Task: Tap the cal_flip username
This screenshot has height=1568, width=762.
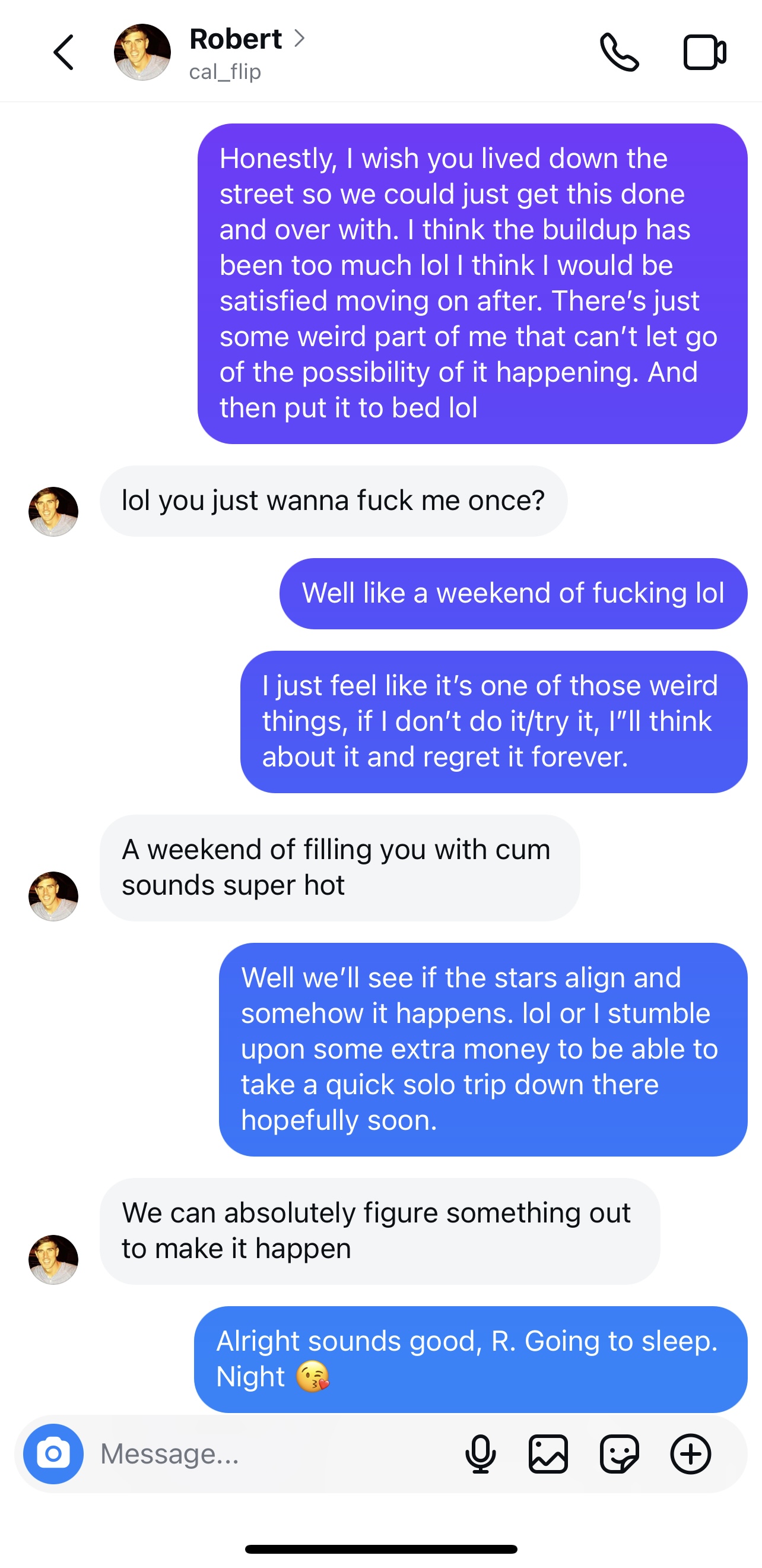Action: click(225, 72)
